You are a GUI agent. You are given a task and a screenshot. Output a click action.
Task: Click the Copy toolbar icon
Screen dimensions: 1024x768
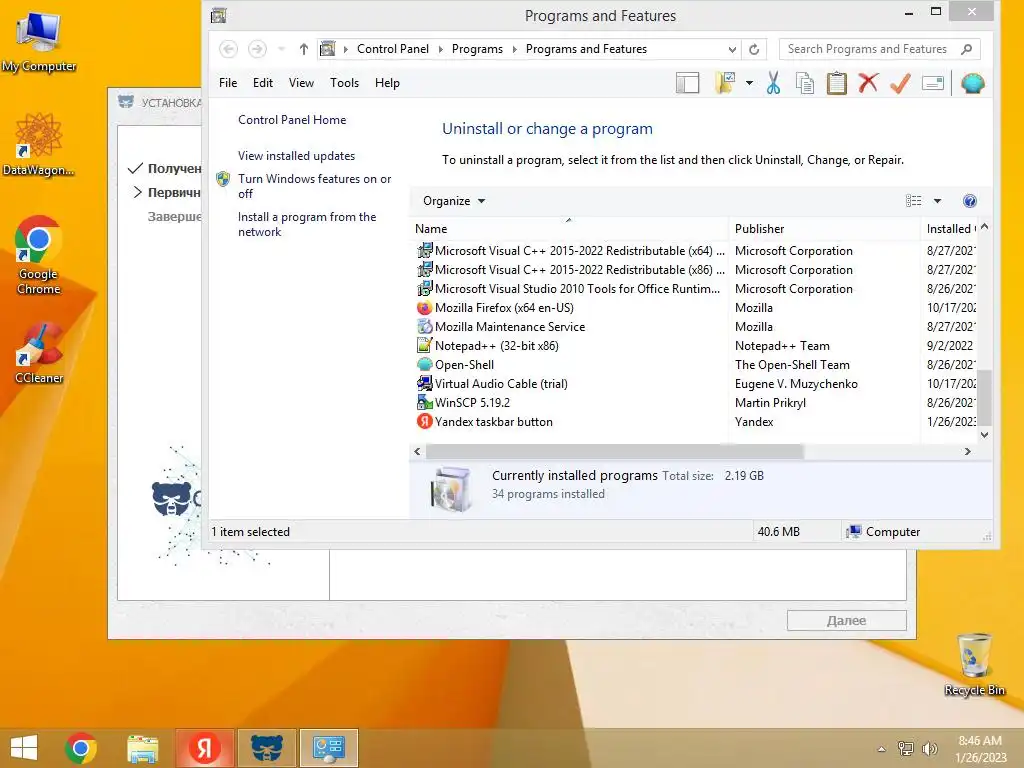coord(805,83)
